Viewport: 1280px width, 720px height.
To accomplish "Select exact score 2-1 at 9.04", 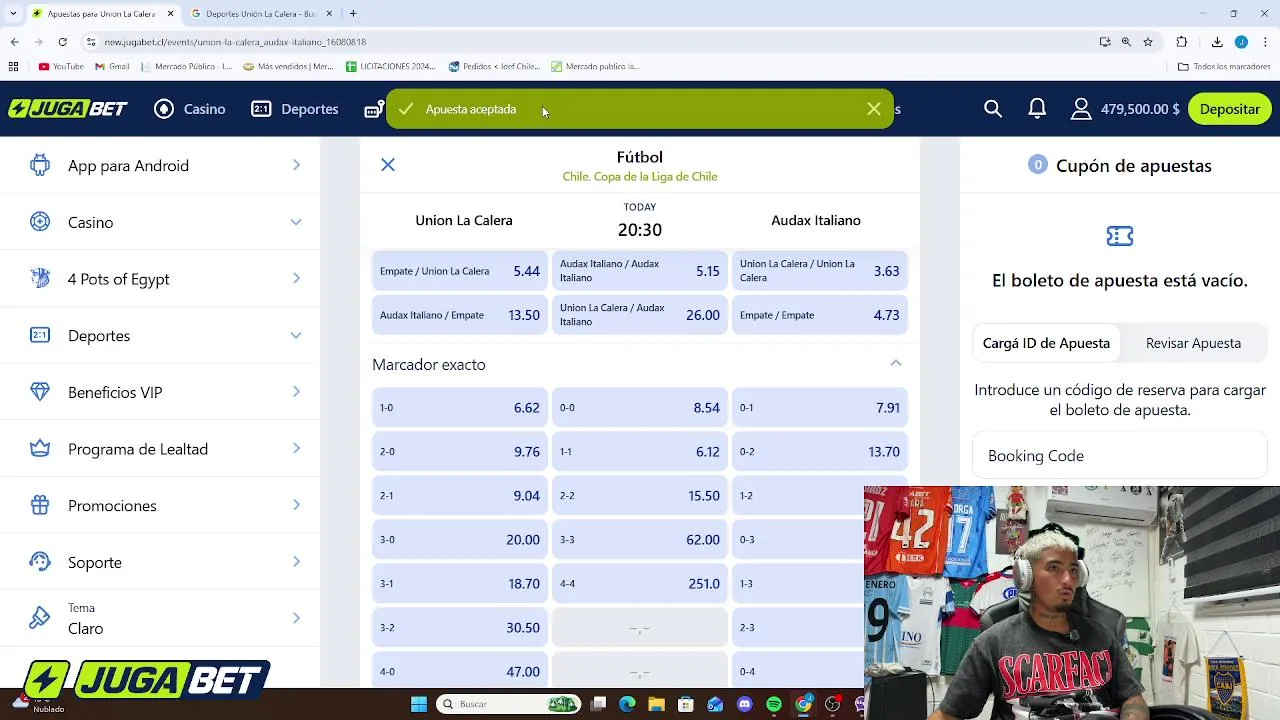I will 460,495.
